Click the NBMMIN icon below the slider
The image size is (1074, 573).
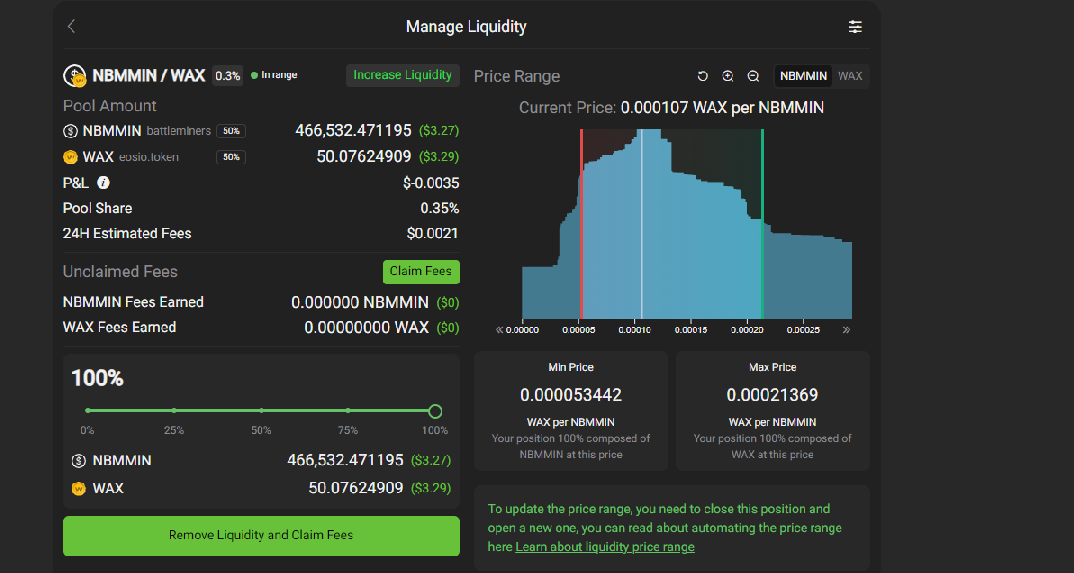coord(79,461)
